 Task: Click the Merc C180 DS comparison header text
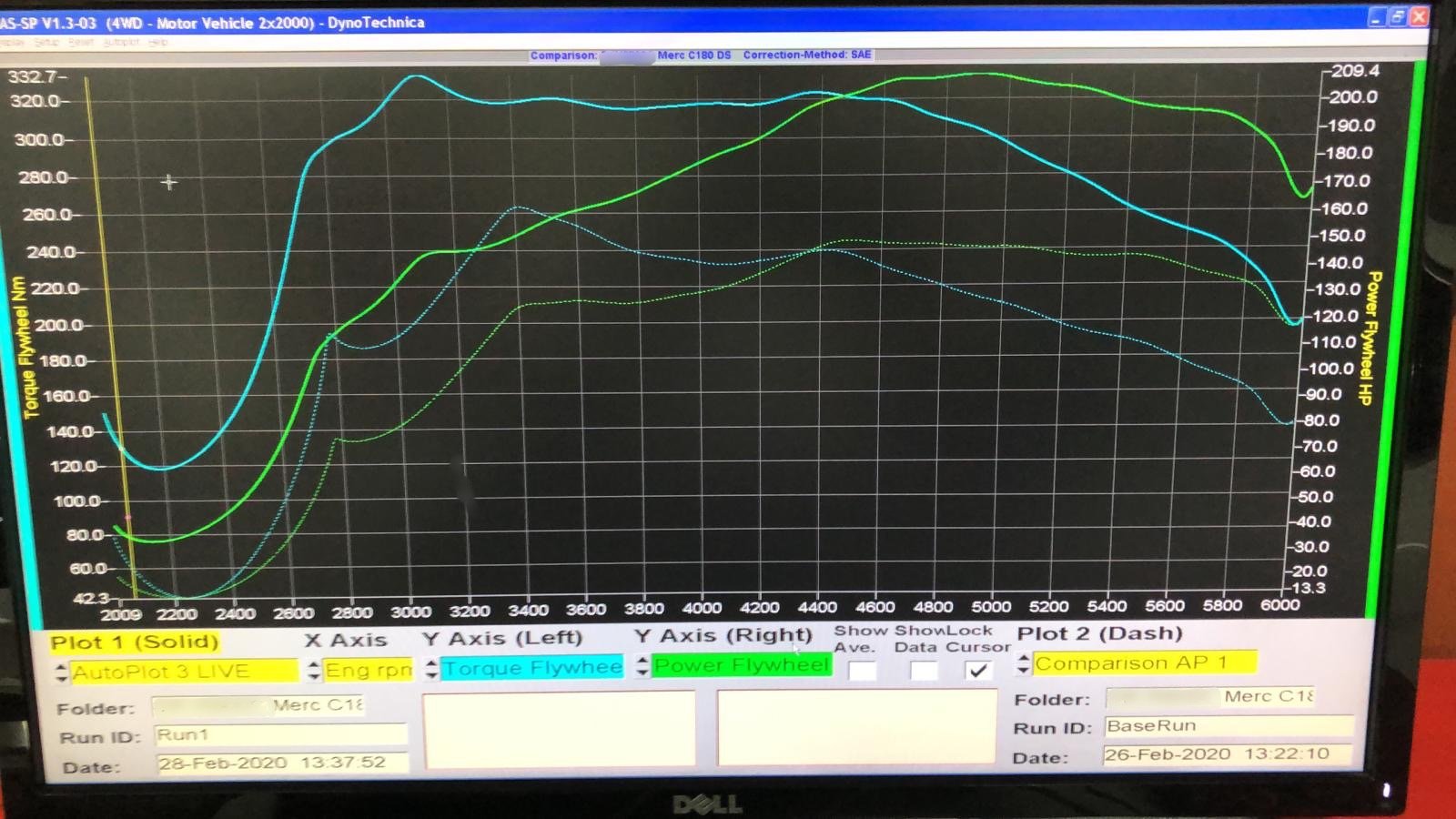click(694, 55)
